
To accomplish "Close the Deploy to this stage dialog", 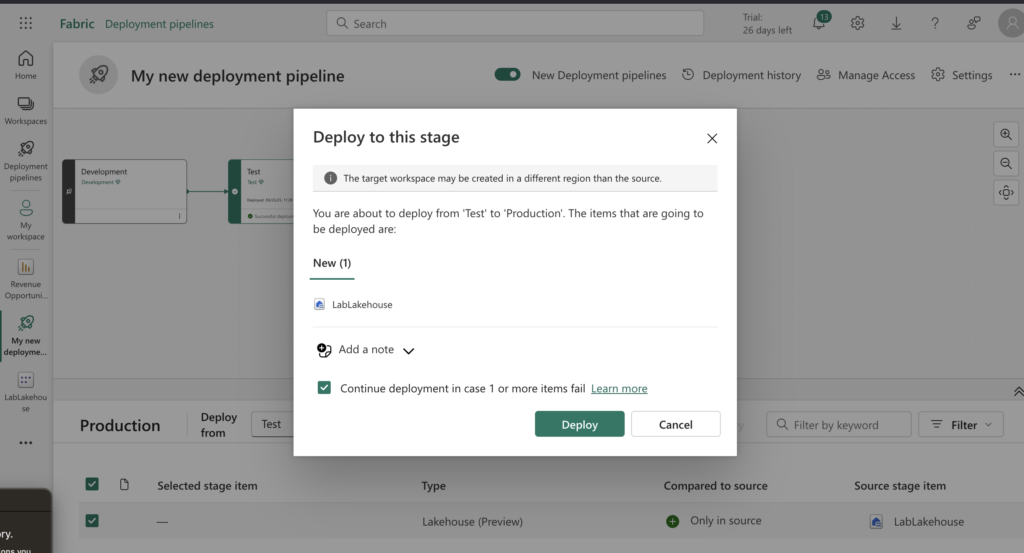I will click(x=712, y=138).
